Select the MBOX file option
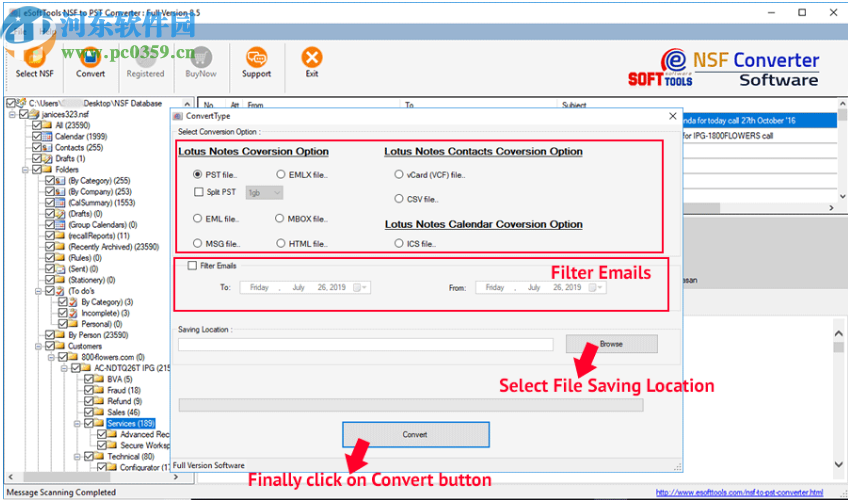The image size is (848, 501). click(280, 219)
